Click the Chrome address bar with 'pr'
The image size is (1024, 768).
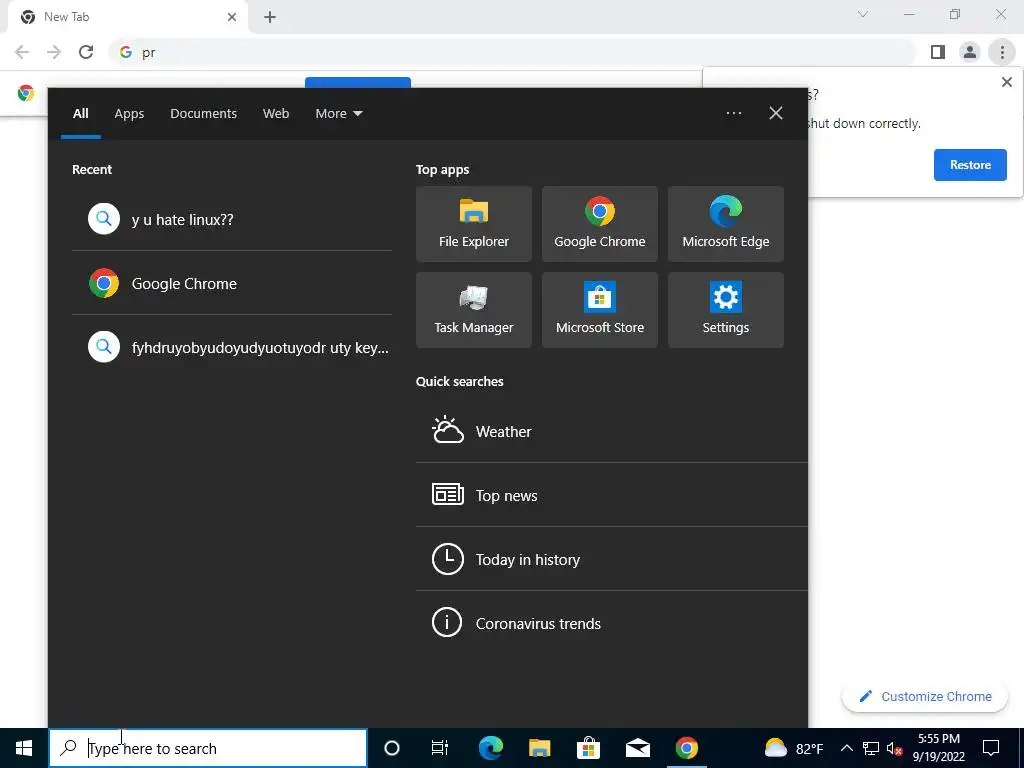[x=512, y=52]
